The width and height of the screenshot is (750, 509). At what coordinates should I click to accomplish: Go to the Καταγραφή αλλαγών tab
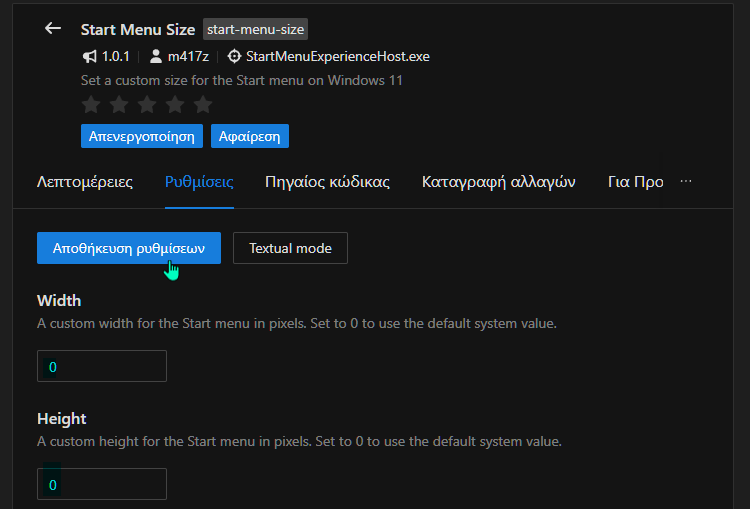tap(499, 182)
